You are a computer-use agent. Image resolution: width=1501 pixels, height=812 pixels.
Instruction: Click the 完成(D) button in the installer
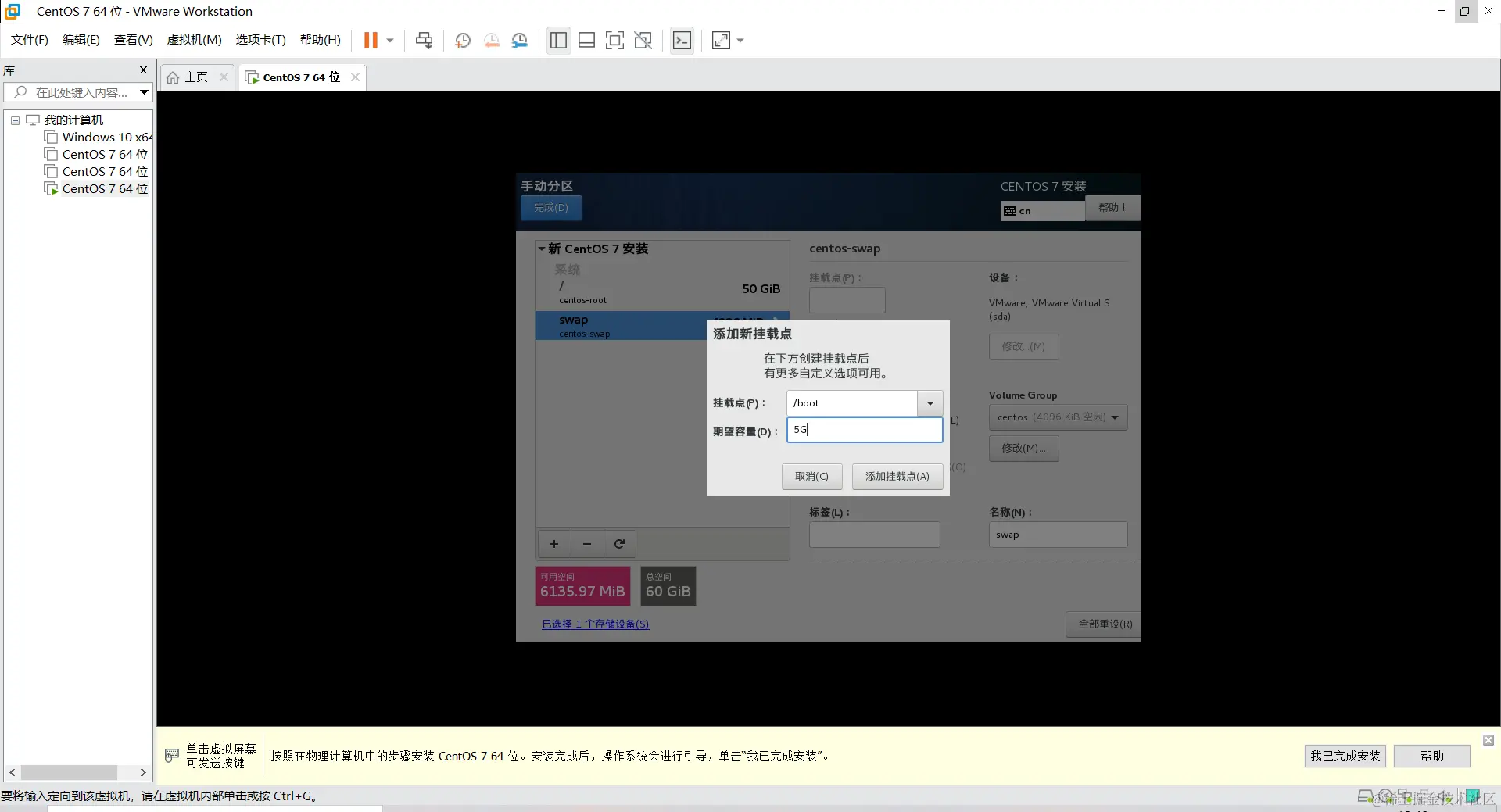click(551, 208)
